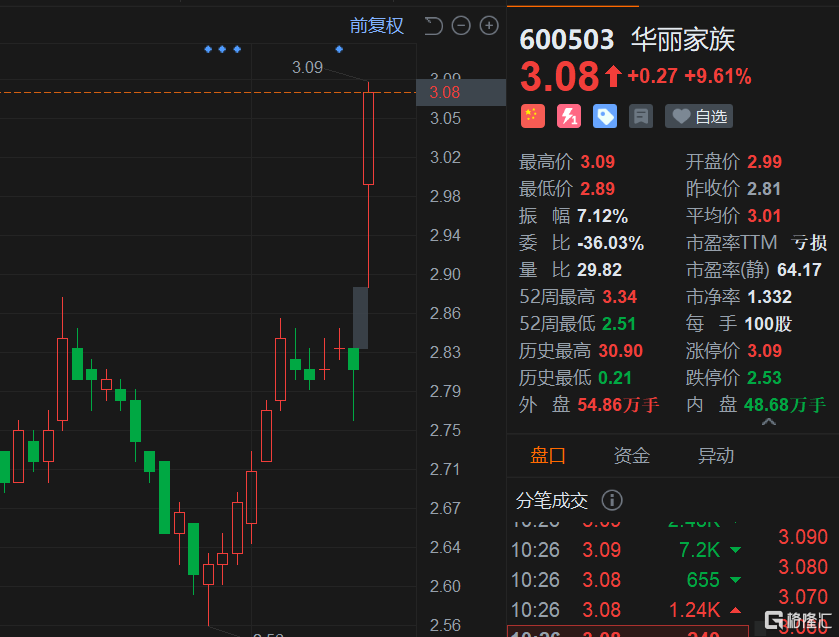
Task: Collapse the quote details with chevron
Action: tap(769, 422)
